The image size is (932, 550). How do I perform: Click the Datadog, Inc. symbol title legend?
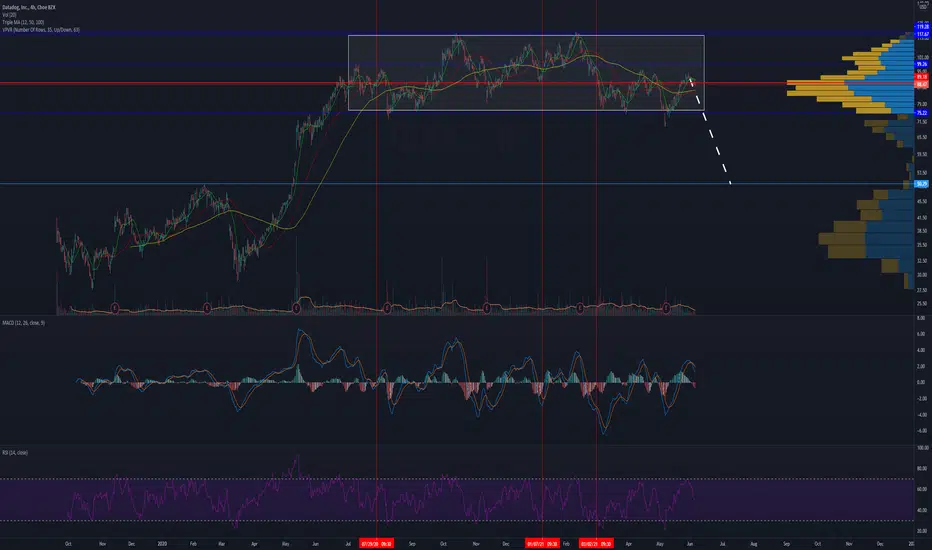tap(29, 7)
